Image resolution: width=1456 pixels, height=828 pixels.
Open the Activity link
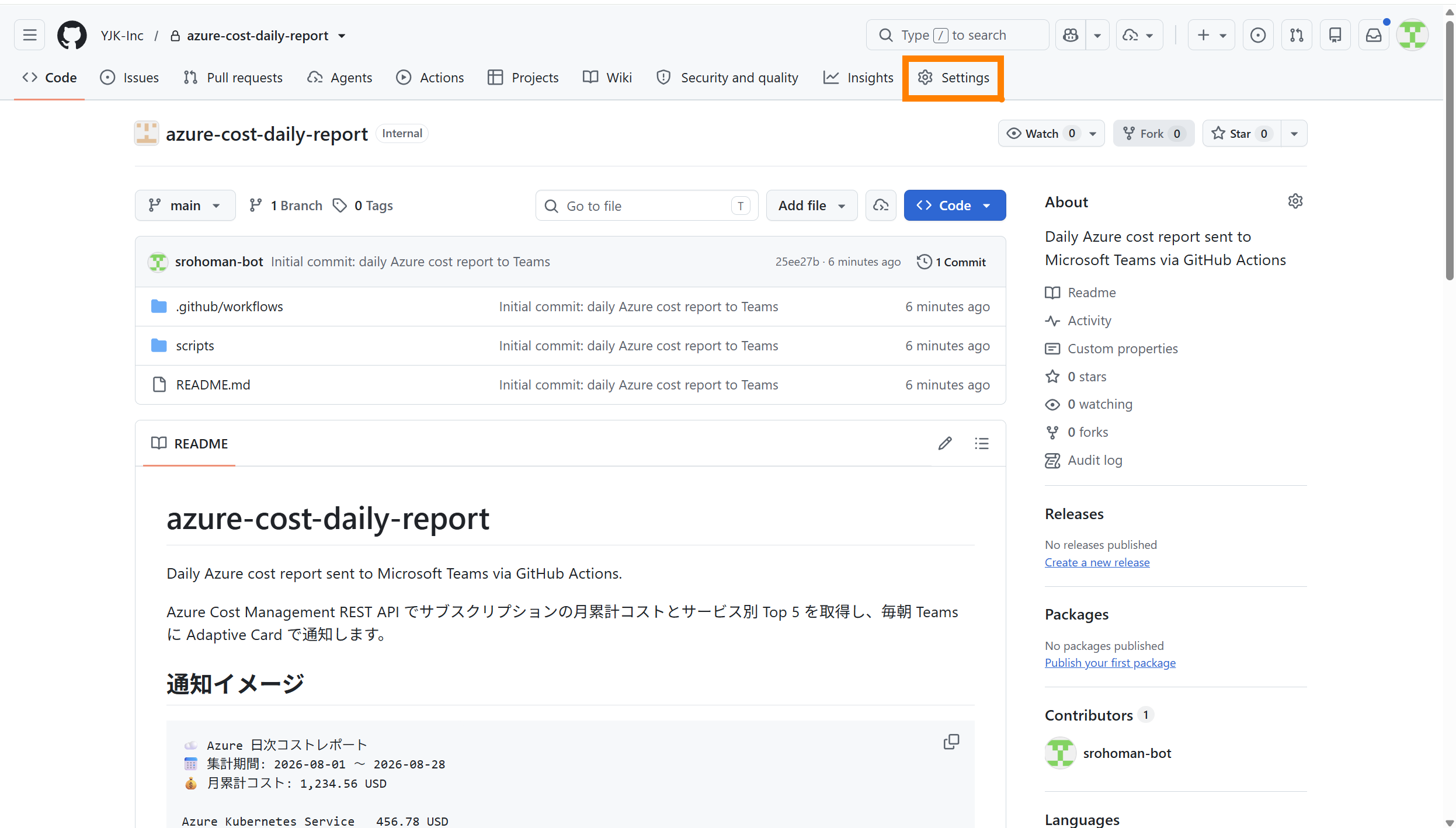click(x=1078, y=321)
